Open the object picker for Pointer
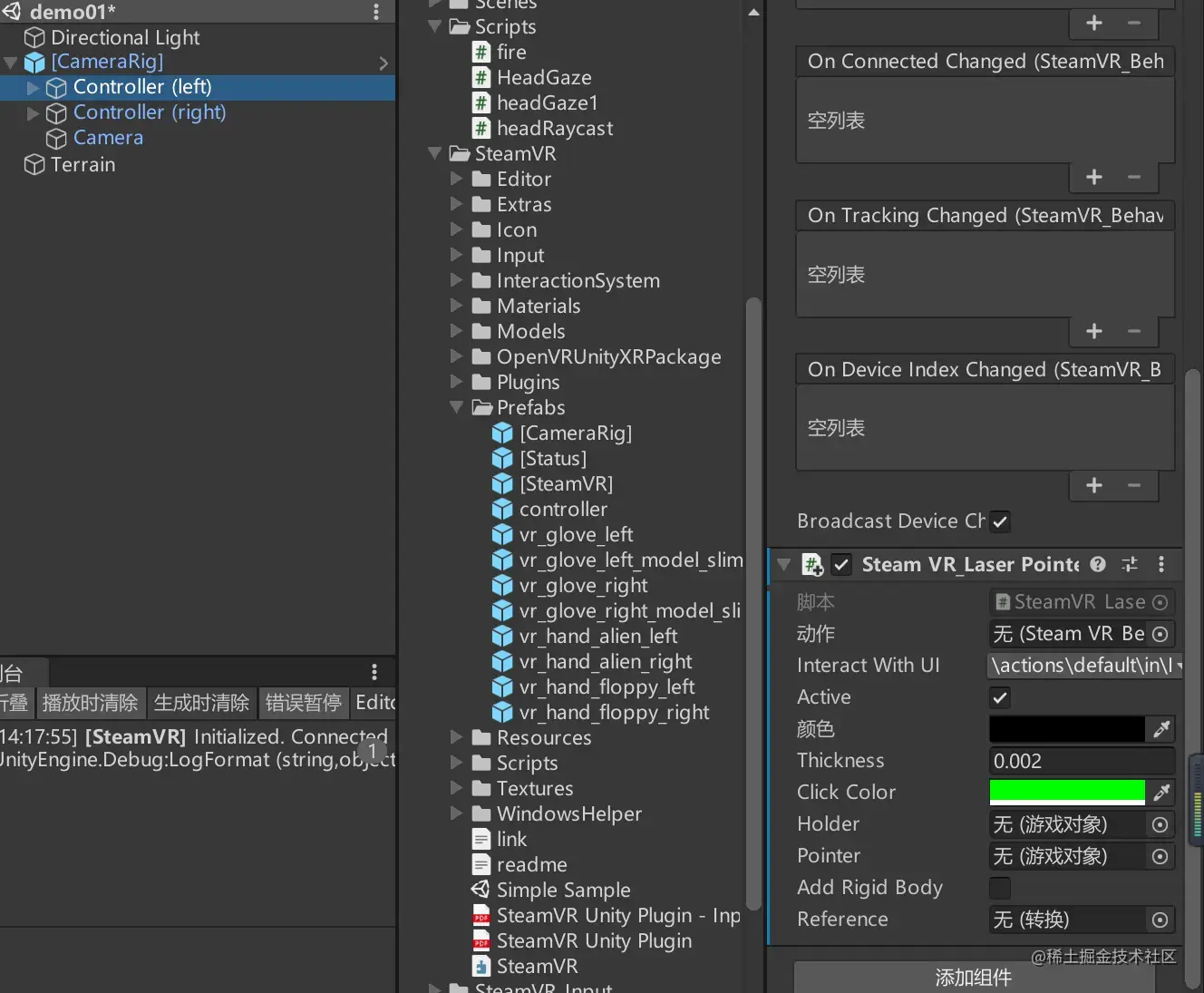 [1160, 856]
